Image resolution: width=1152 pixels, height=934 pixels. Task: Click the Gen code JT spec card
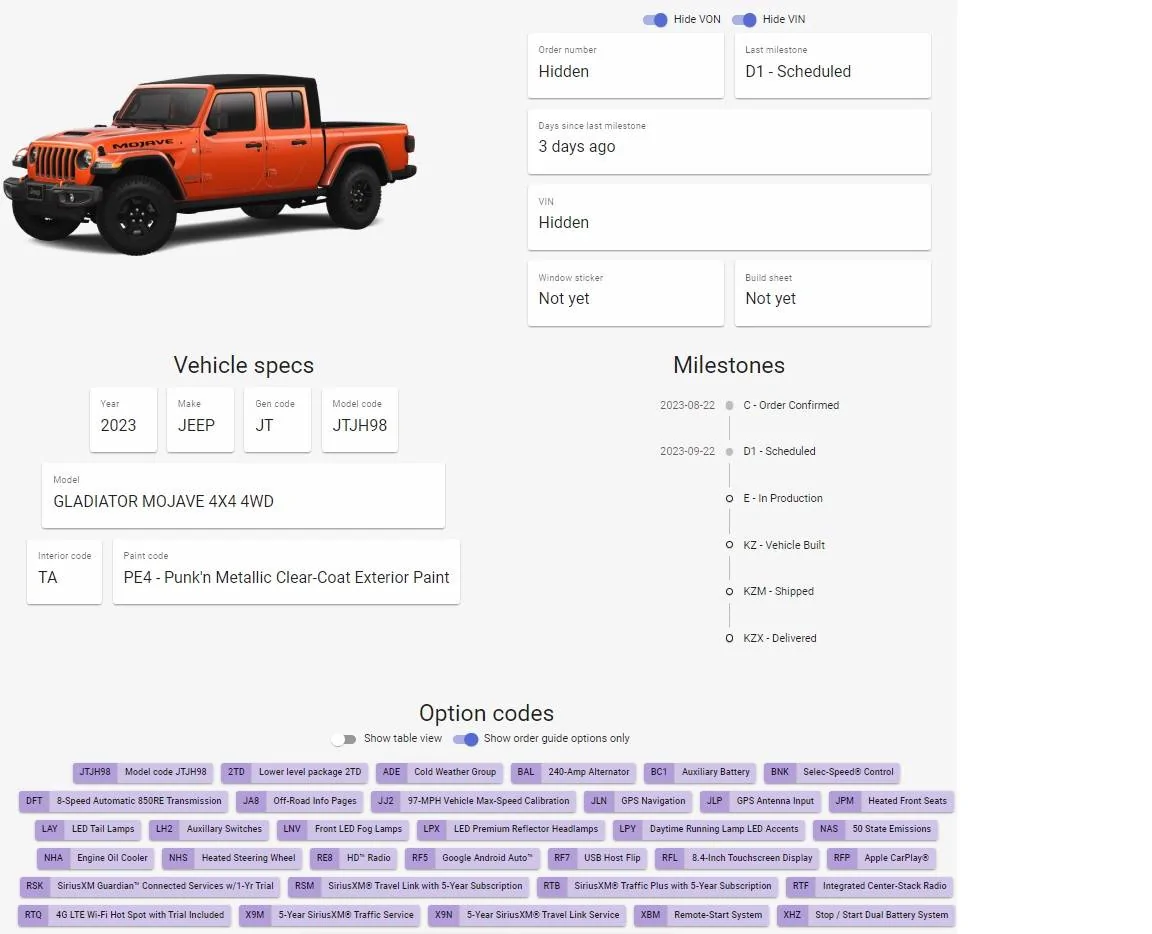pos(277,420)
